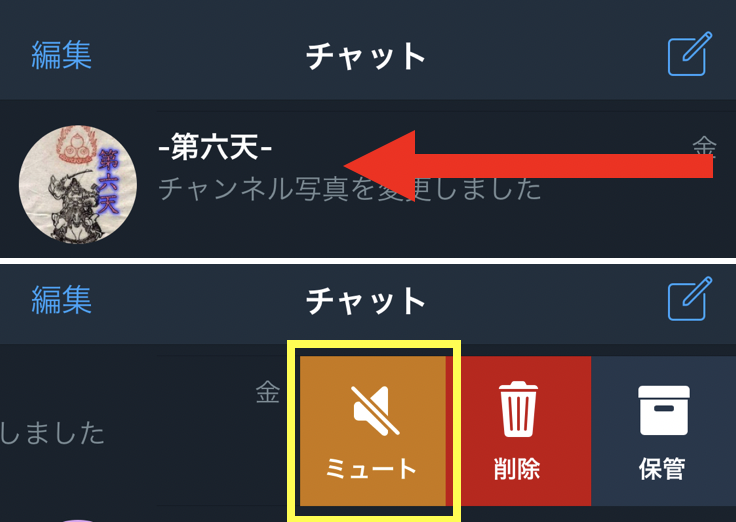Tap the しました text in swiped row
736x522 pixels.
point(52,433)
